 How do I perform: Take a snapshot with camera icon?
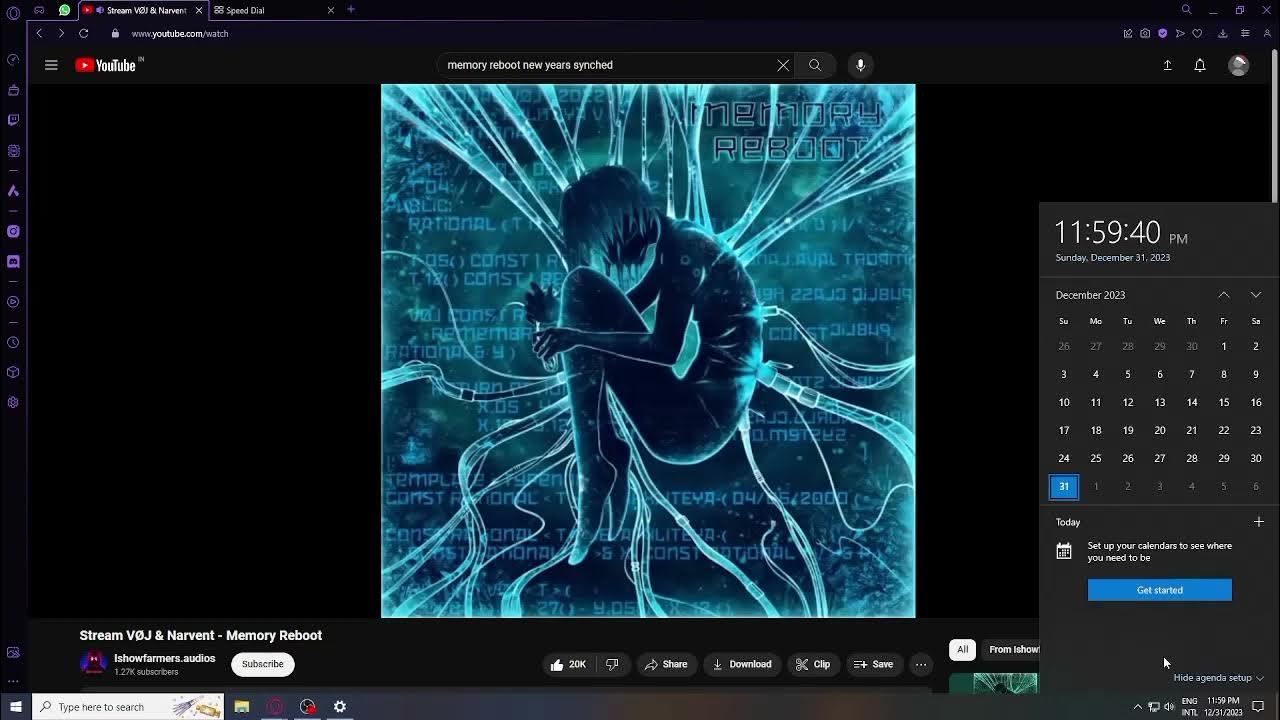pyautogui.click(x=1145, y=33)
